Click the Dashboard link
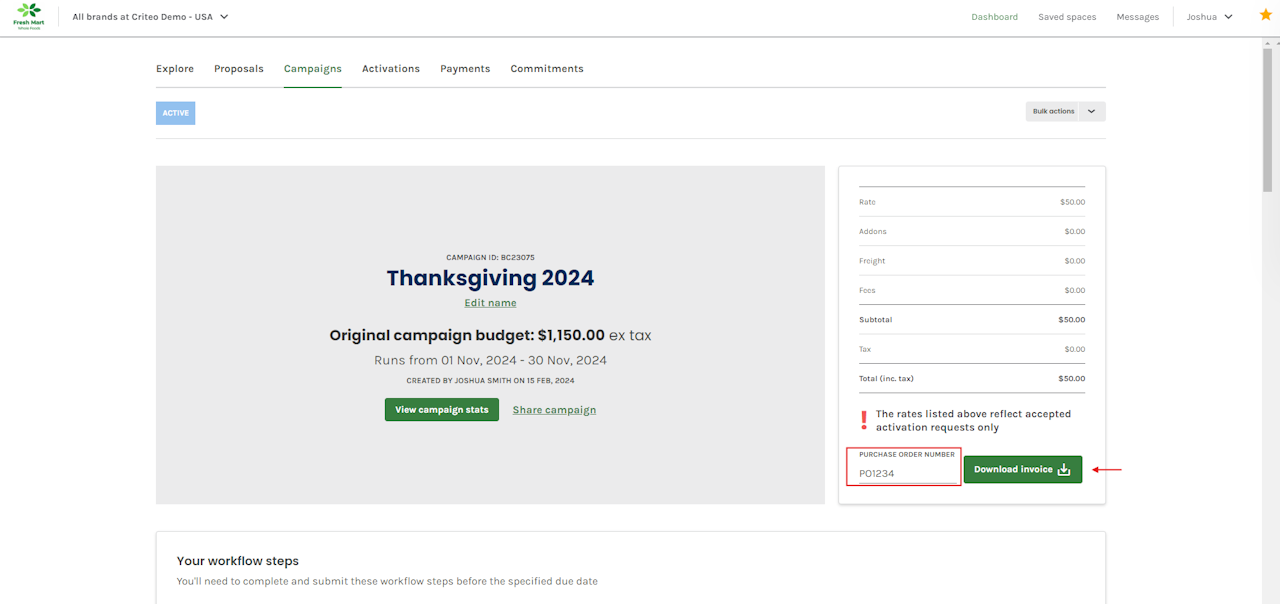The width and height of the screenshot is (1280, 604). pyautogui.click(x=994, y=17)
